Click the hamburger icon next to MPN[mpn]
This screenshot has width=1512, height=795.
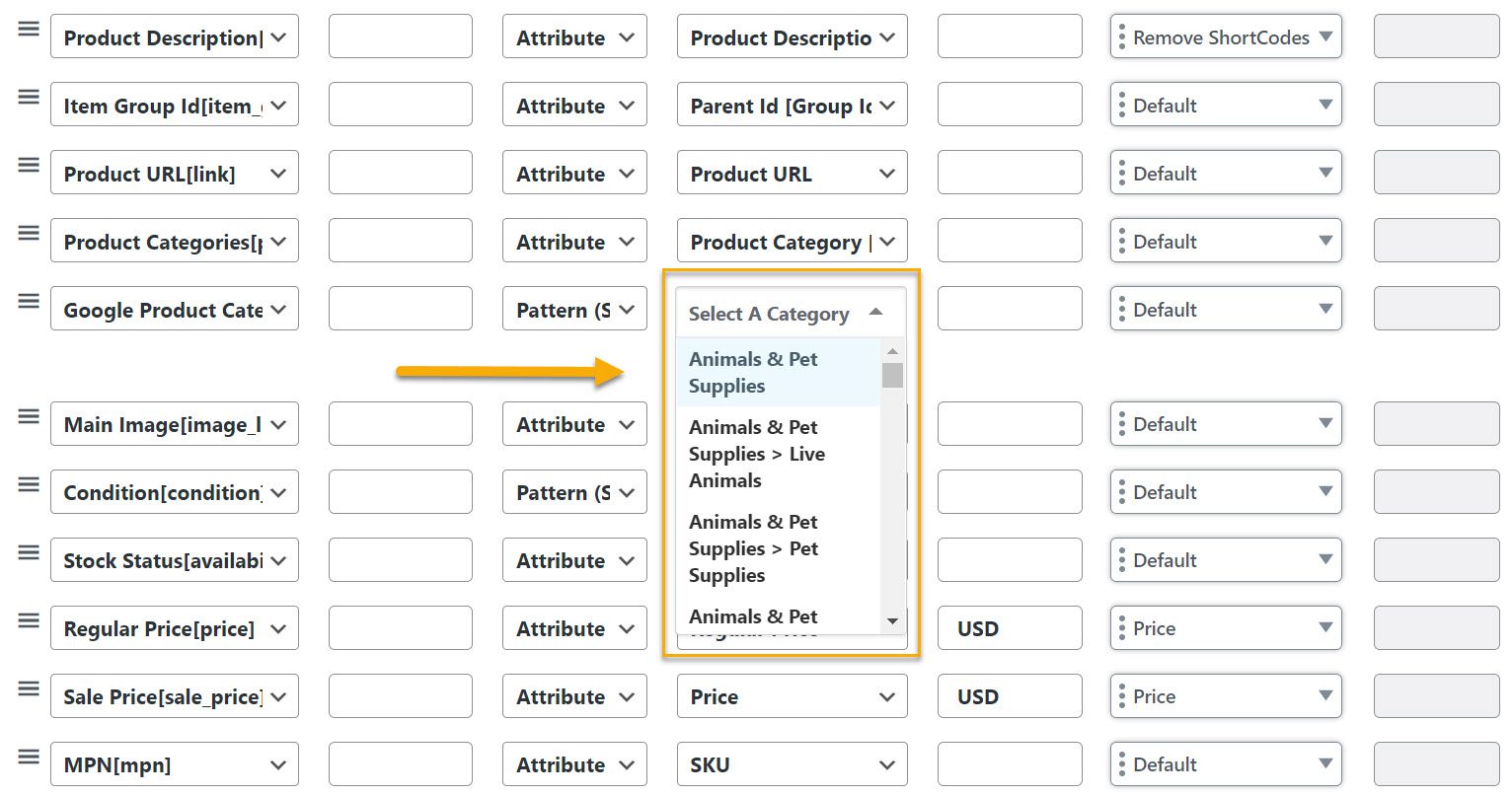(30, 757)
